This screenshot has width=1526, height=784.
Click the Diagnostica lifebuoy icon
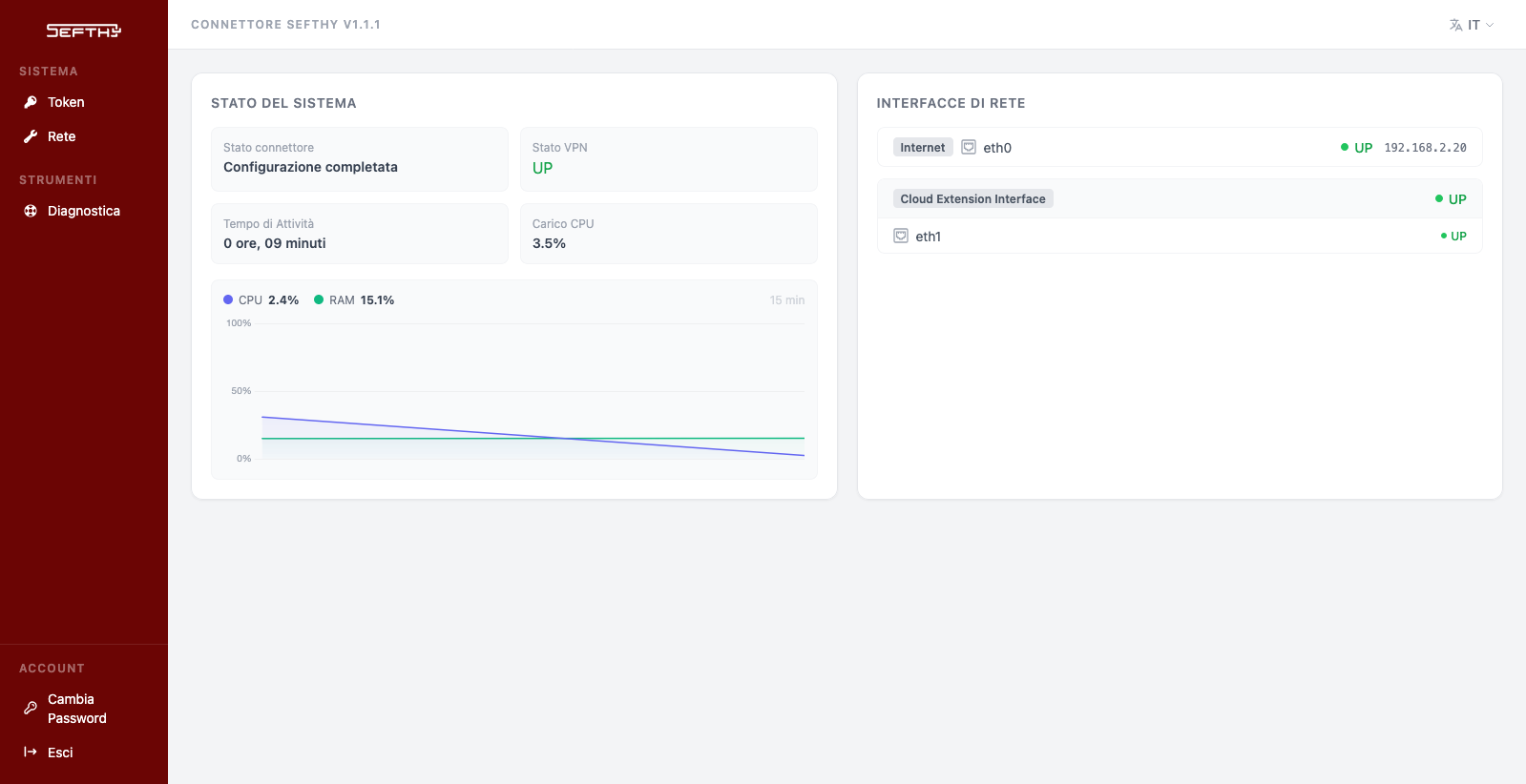(31, 211)
